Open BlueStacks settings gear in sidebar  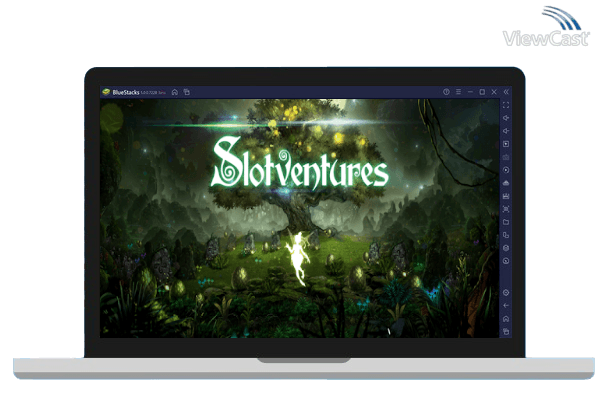[x=506, y=293]
